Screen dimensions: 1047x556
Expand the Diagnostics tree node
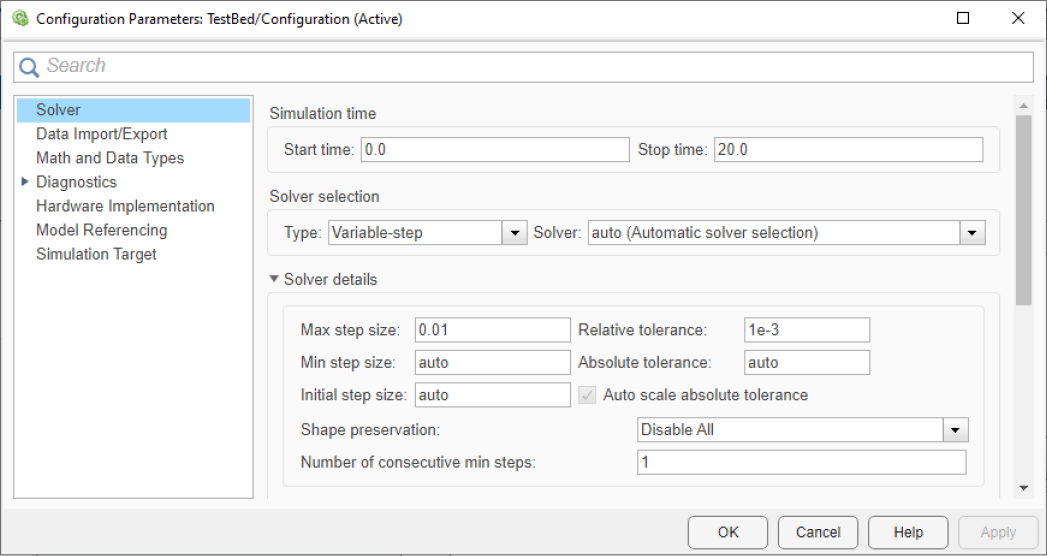click(x=25, y=182)
